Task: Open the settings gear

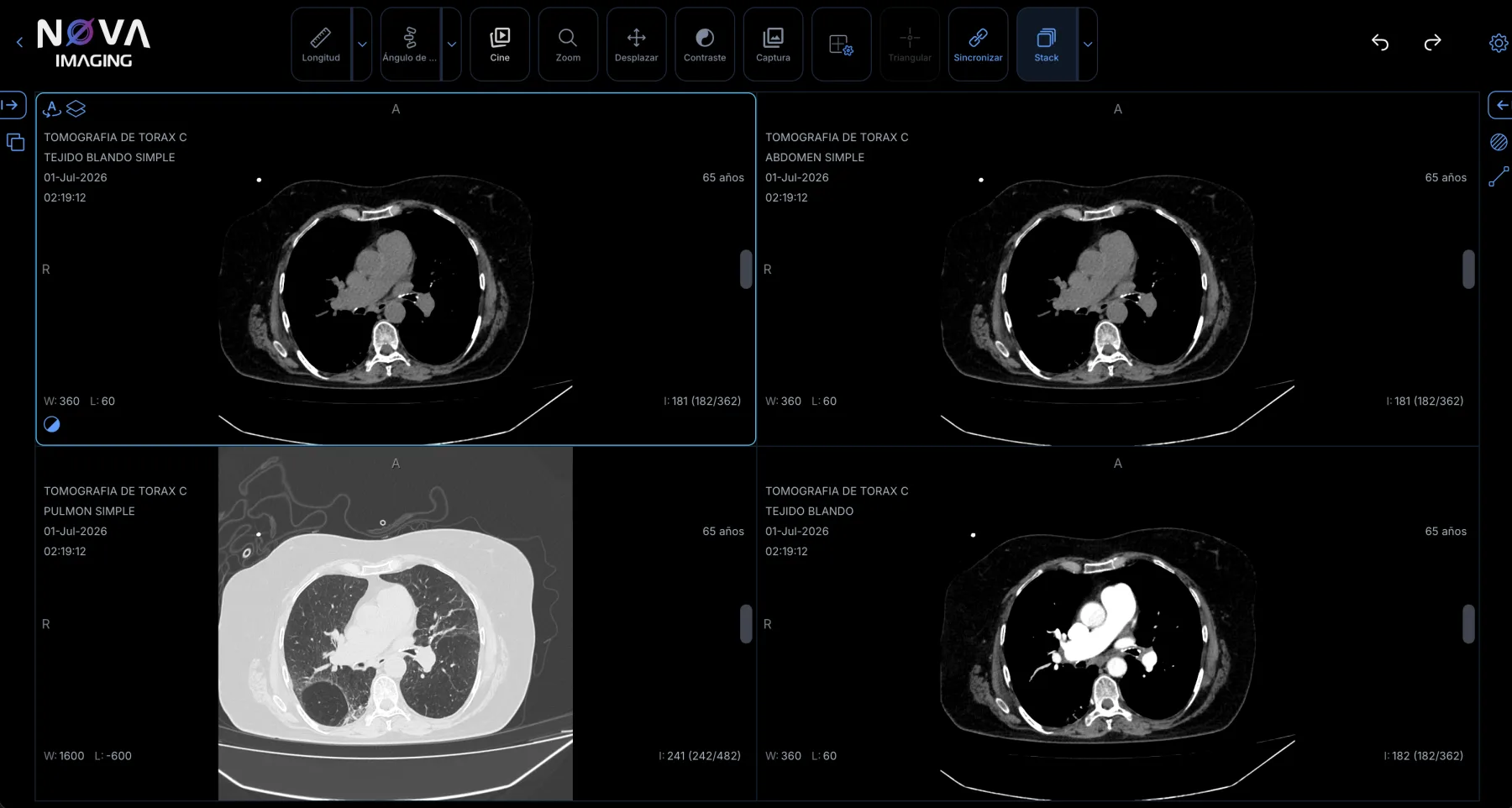Action: pos(1499,43)
